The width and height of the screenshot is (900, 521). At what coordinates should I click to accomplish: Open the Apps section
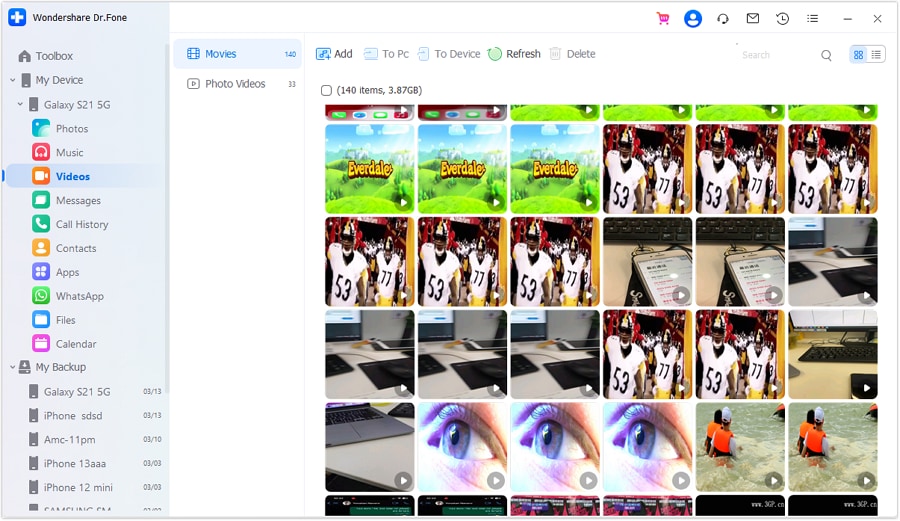pyautogui.click(x=67, y=273)
